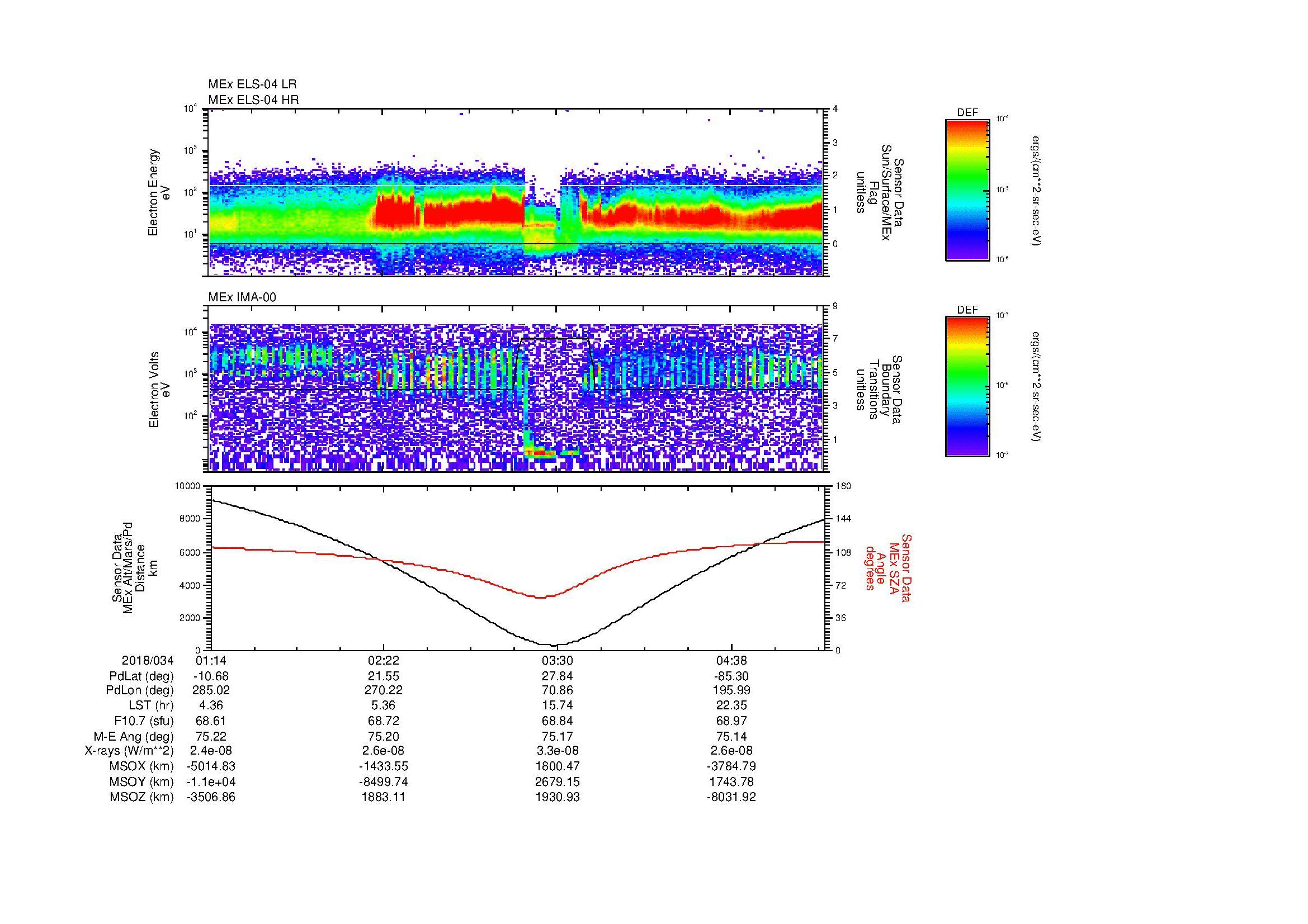Click the X-rays value 3.3e-08
This screenshot has height=924, width=1308.
pos(557,751)
